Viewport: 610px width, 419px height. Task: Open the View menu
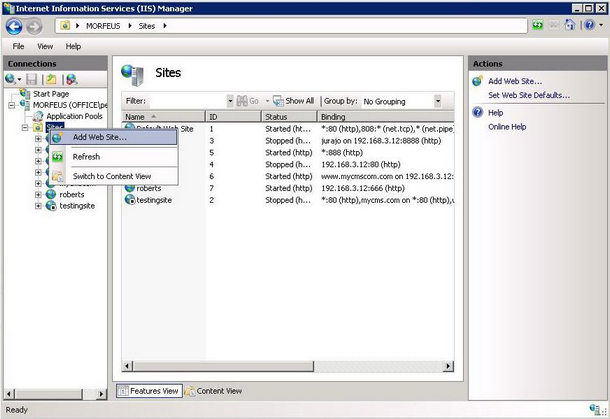45,46
